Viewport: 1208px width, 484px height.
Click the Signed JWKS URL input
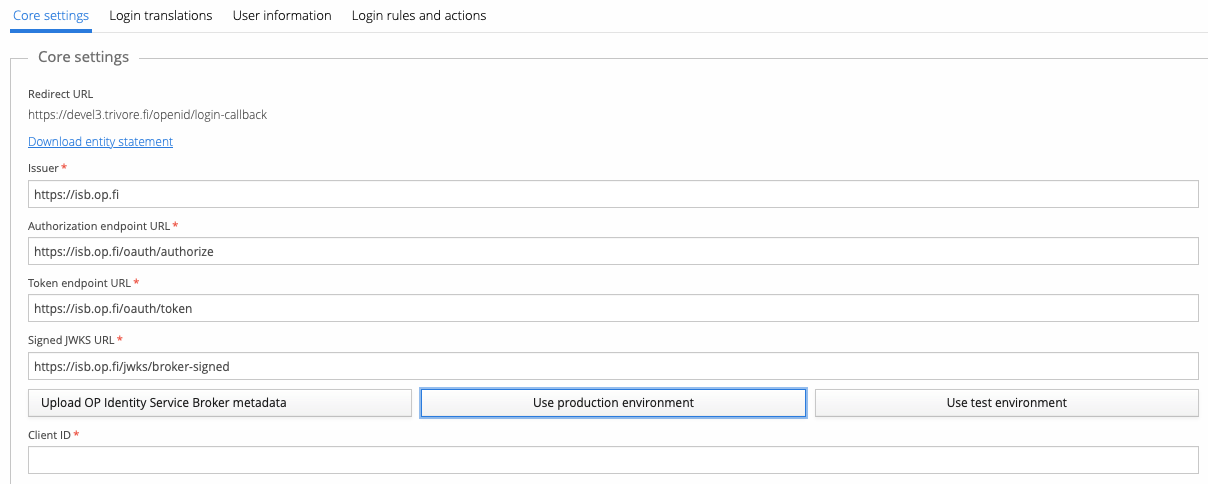pyautogui.click(x=613, y=366)
